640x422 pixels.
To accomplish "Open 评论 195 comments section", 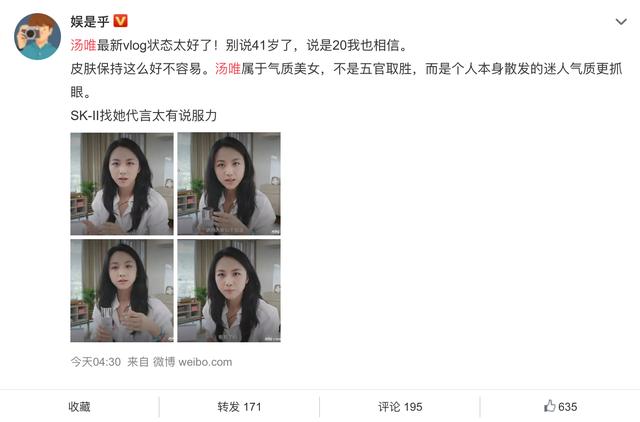I will (x=400, y=406).
